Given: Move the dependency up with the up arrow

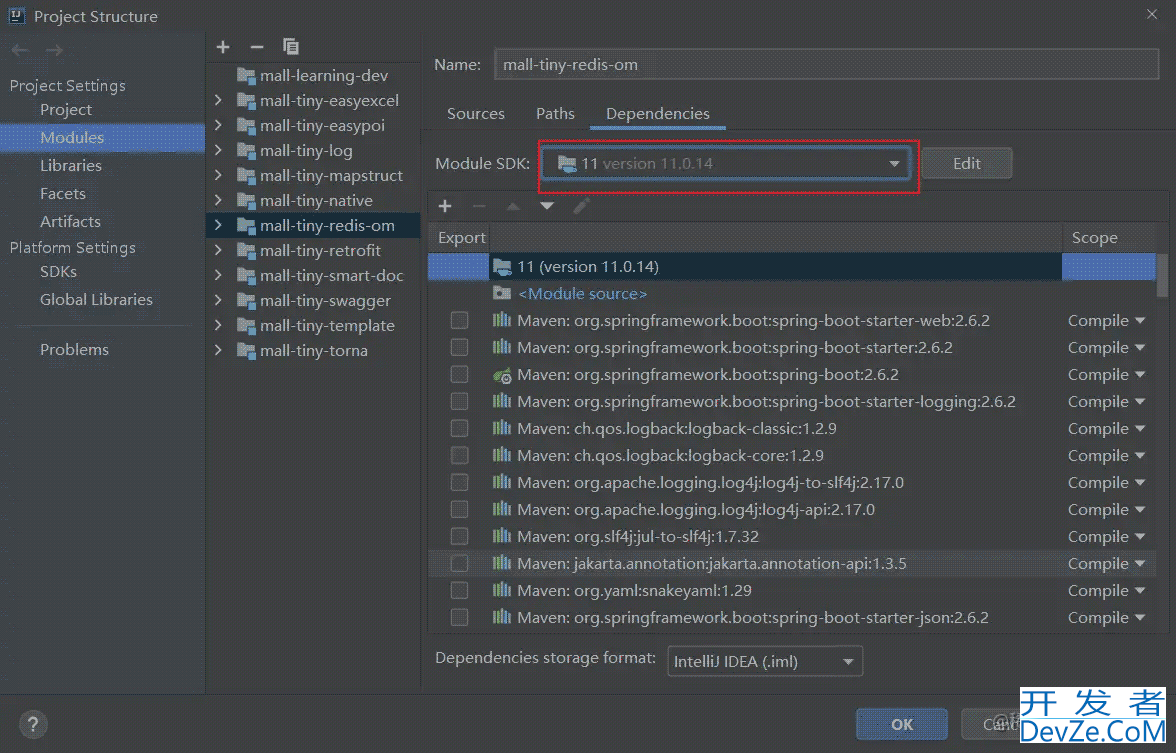Looking at the screenshot, I should 513,206.
